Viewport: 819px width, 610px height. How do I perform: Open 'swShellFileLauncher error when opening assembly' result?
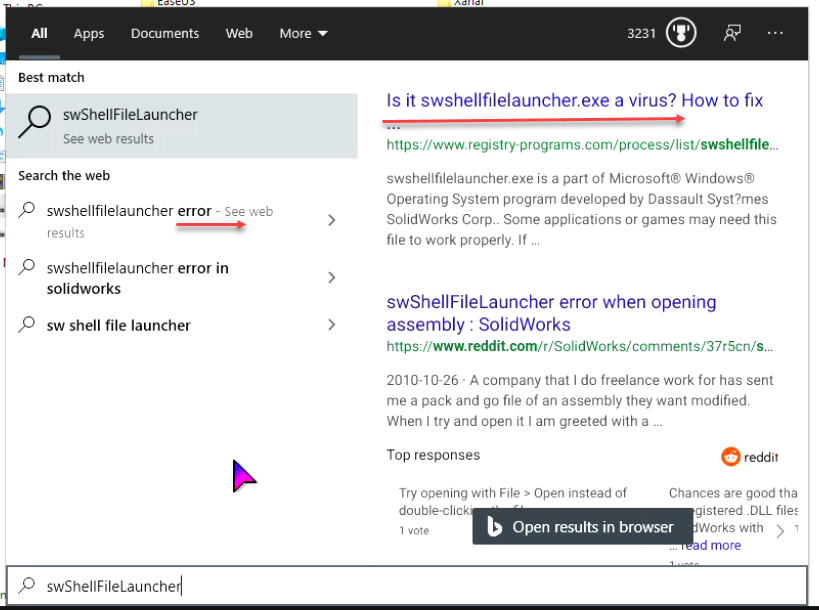click(551, 313)
